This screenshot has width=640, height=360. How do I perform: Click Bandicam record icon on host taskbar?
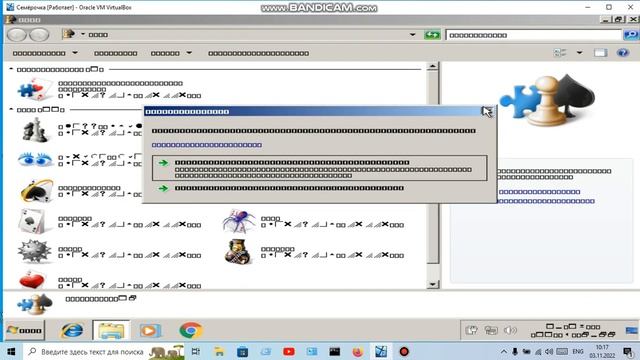404,351
